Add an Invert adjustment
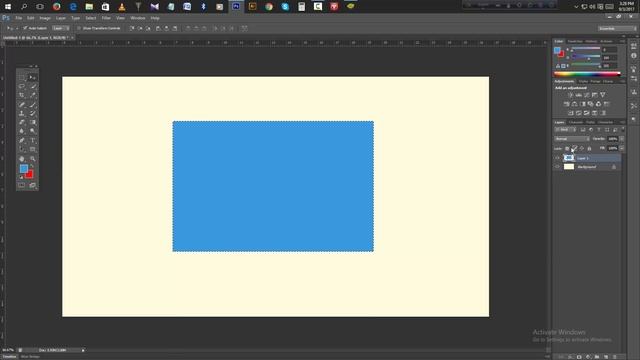Viewport: 640px width, 360px height. pos(571,113)
